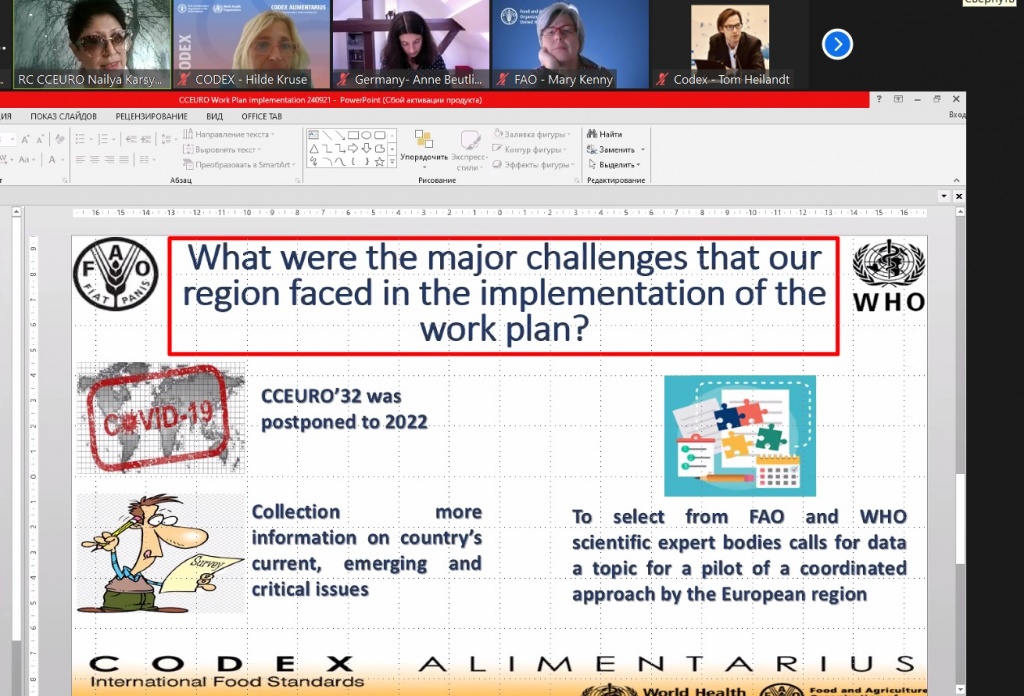Click Найти (Find) in the editing group
This screenshot has height=696, width=1024.
pyautogui.click(x=605, y=134)
